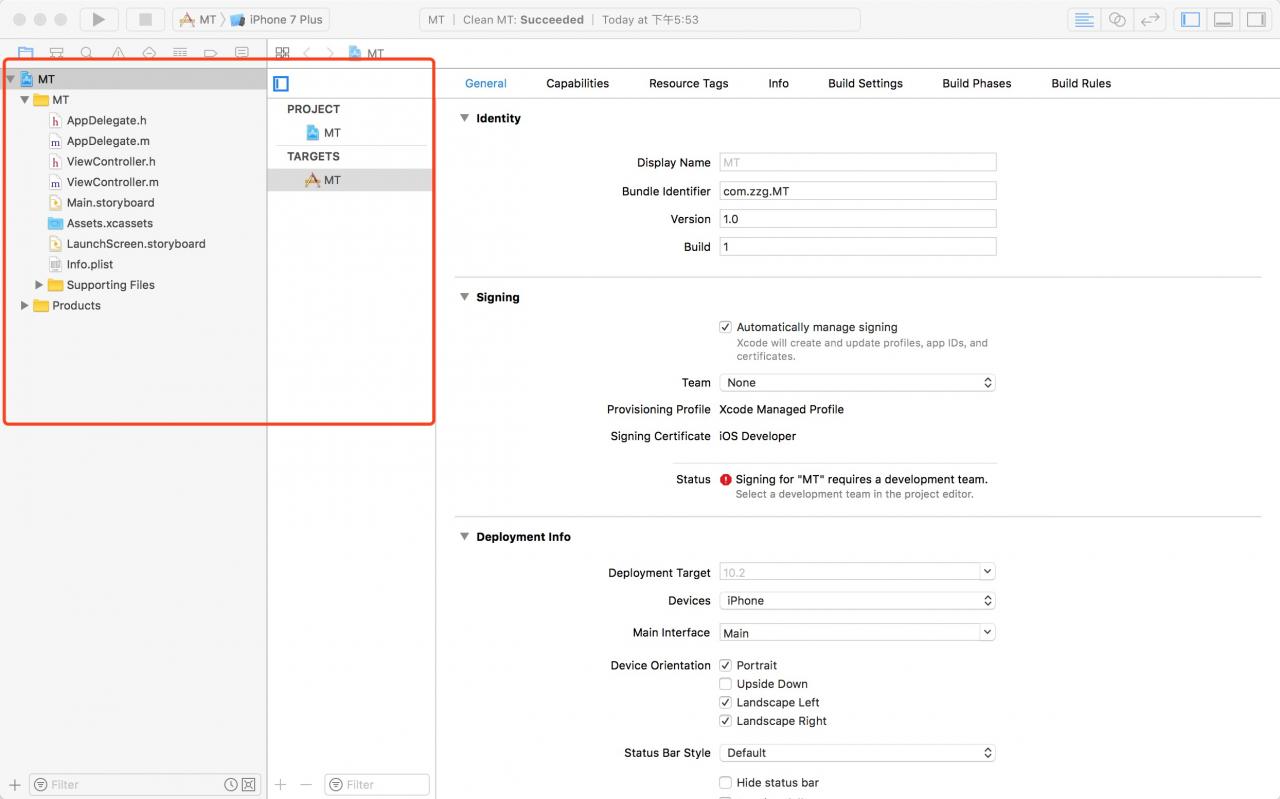Switch to the Build Rules tab
This screenshot has height=799, width=1280.
pos(1081,83)
